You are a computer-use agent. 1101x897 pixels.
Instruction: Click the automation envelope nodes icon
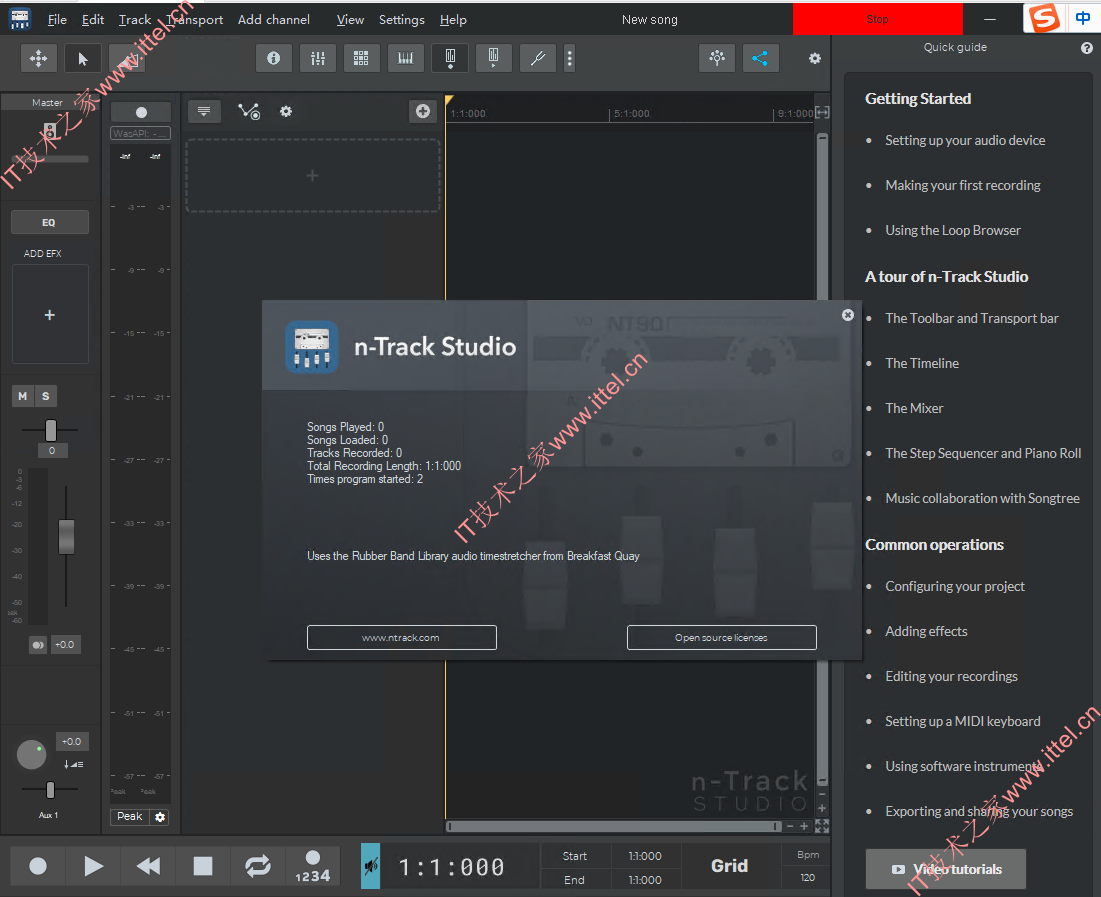click(249, 111)
